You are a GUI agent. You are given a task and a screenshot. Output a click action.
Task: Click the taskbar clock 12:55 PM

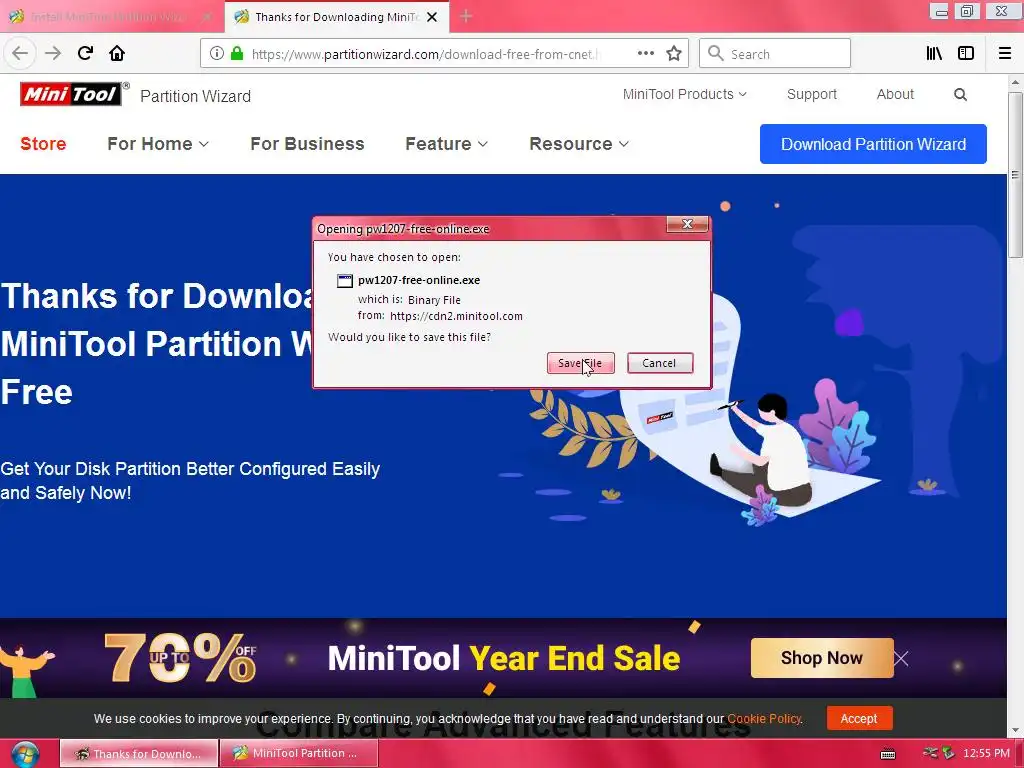(x=986, y=754)
